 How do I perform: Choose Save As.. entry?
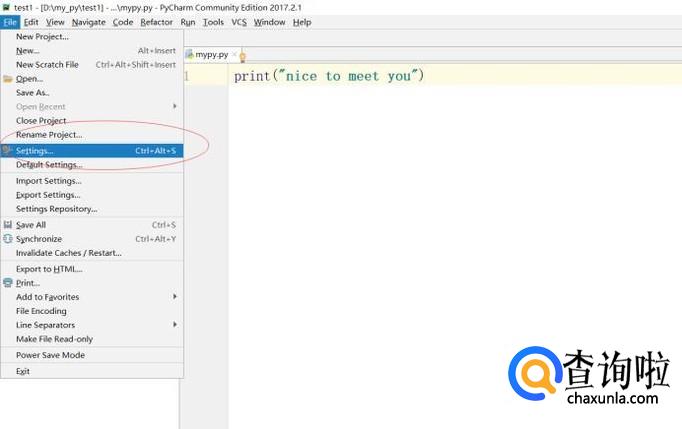tap(92, 93)
